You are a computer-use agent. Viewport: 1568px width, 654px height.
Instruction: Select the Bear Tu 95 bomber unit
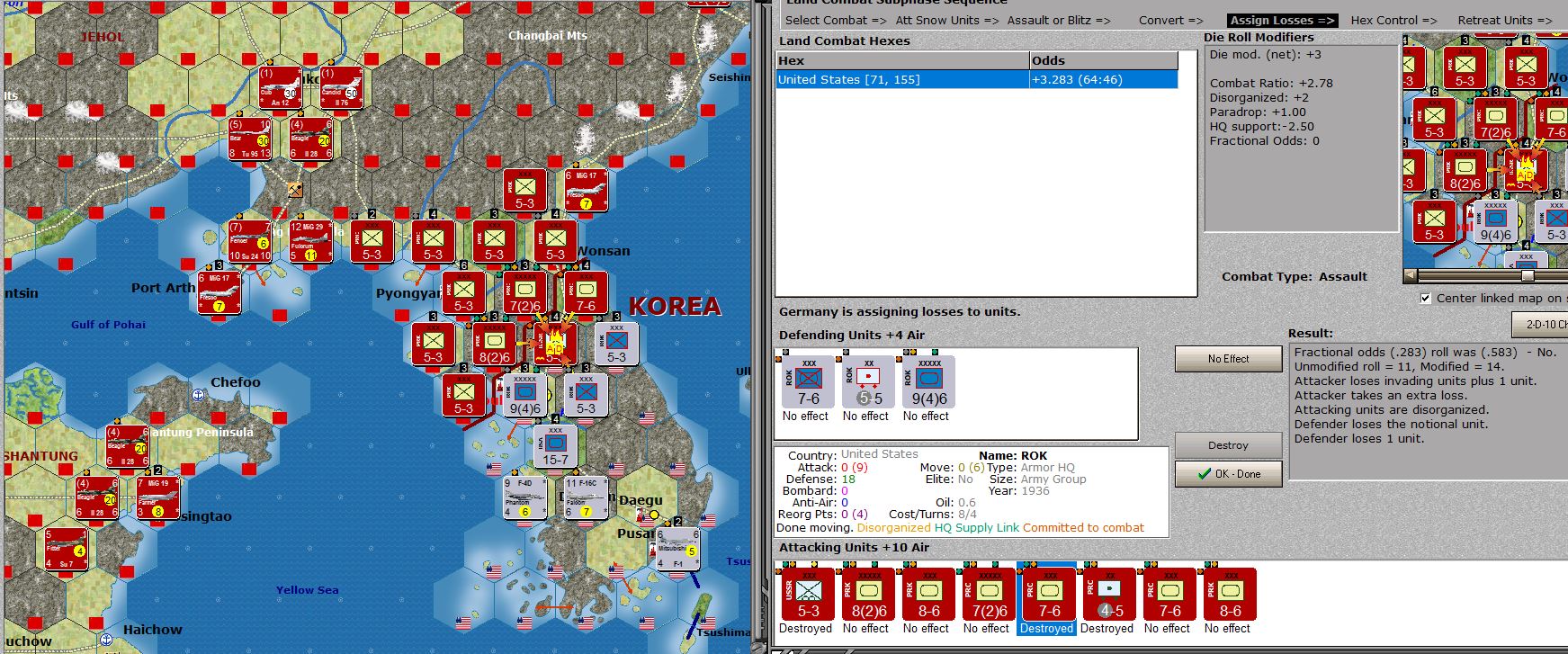(x=249, y=139)
